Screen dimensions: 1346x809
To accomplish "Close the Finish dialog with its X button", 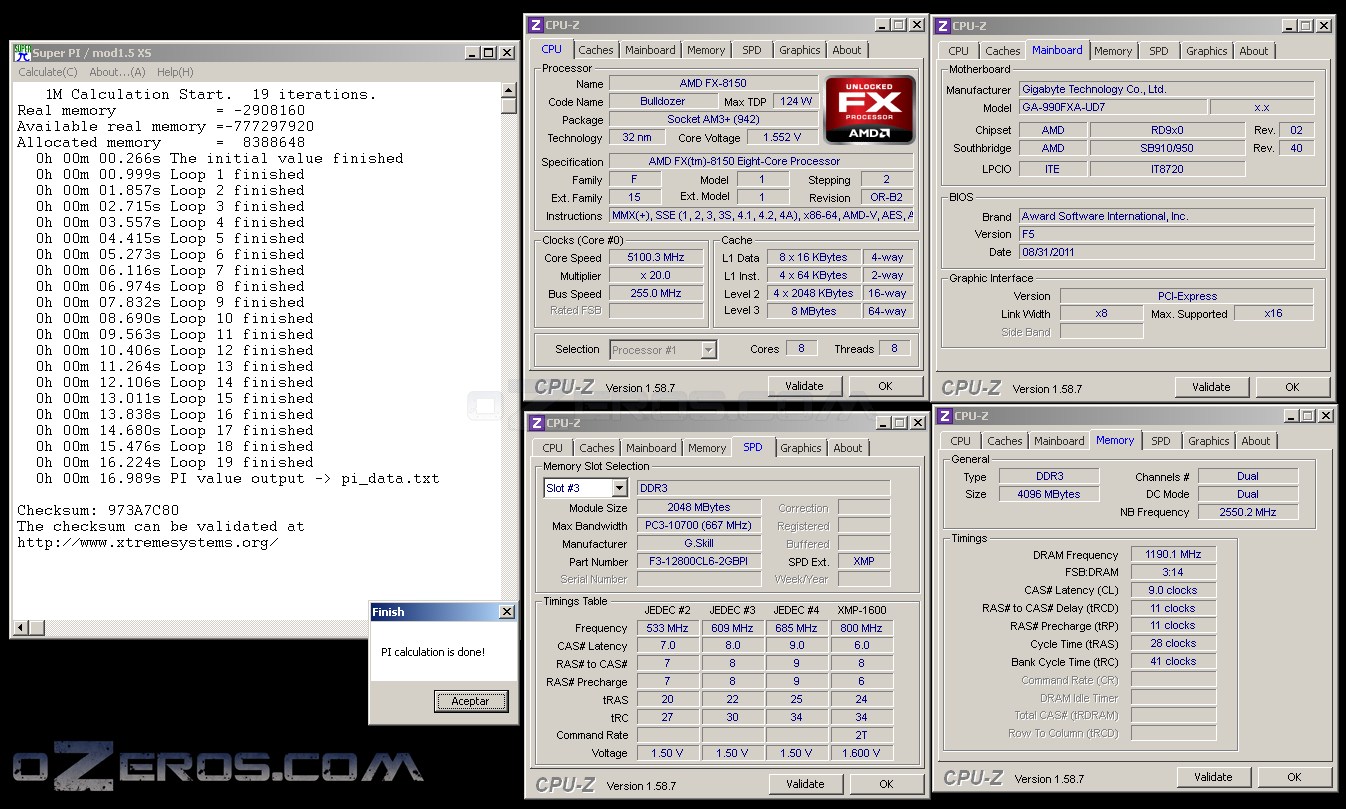I will tap(506, 612).
